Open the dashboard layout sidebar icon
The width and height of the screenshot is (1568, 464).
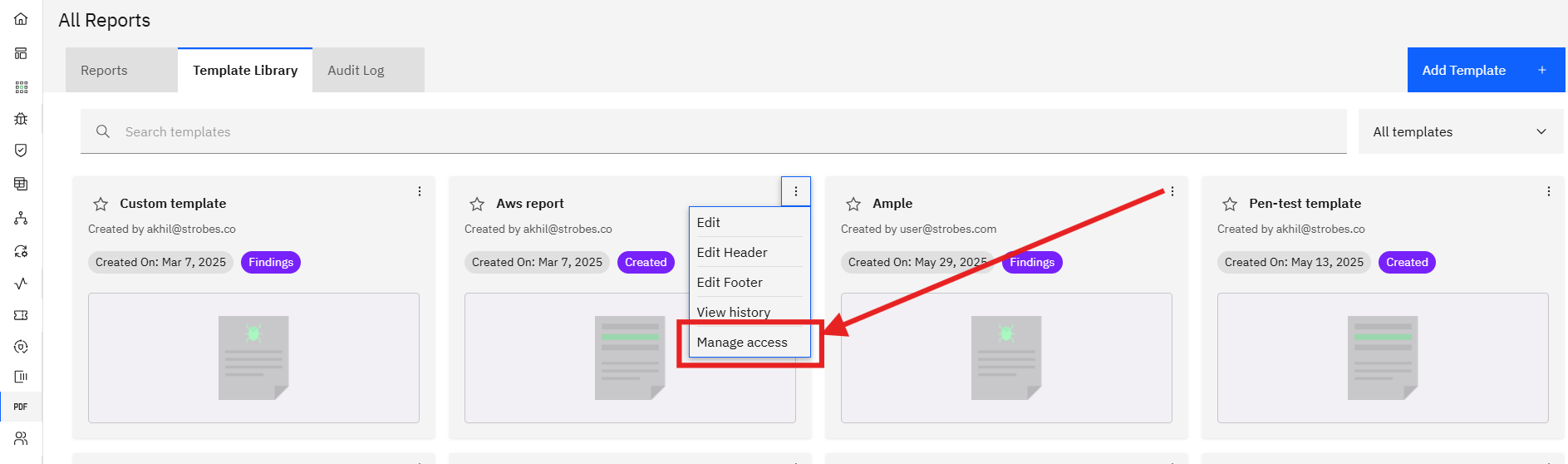(21, 53)
